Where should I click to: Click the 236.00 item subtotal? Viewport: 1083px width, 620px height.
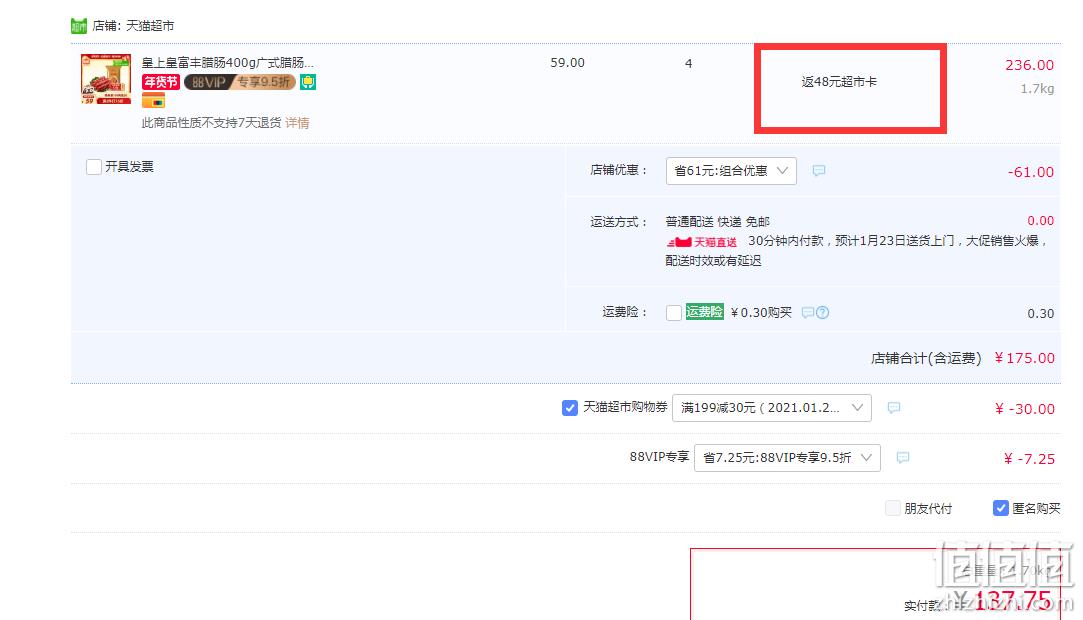pyautogui.click(x=1029, y=65)
